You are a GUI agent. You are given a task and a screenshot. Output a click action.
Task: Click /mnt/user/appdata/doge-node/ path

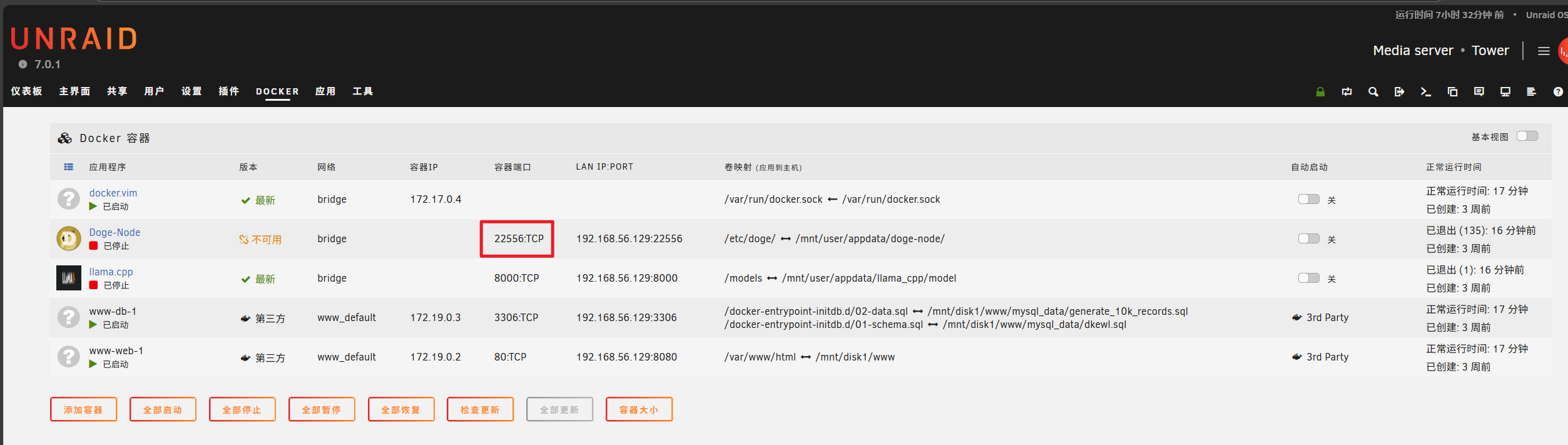click(x=870, y=238)
